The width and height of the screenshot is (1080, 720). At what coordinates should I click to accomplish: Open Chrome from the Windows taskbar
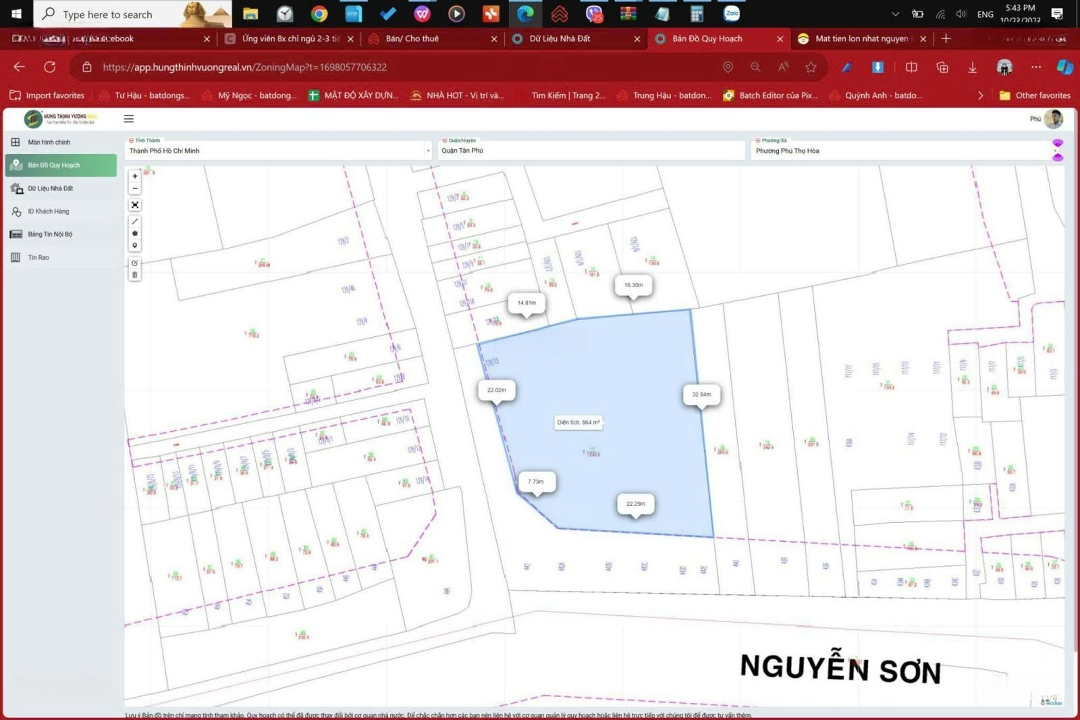319,14
